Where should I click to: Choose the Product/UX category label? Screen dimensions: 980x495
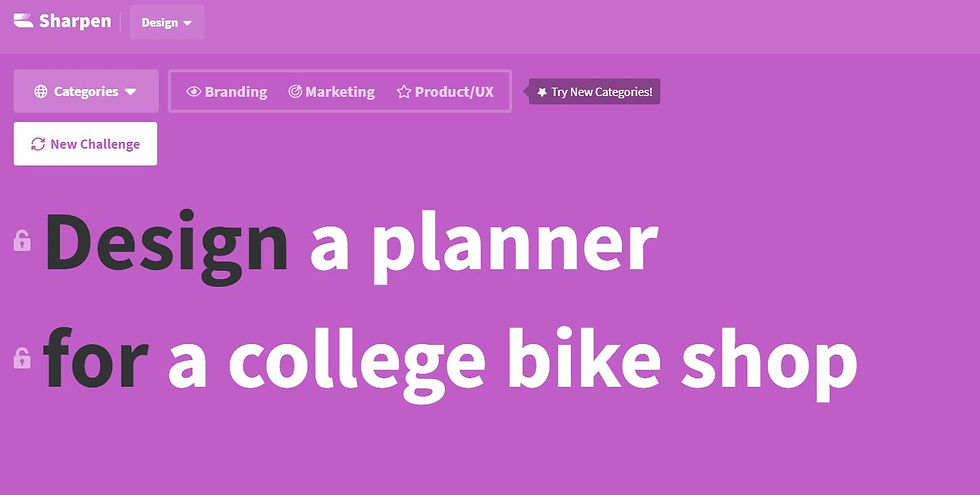coord(454,92)
